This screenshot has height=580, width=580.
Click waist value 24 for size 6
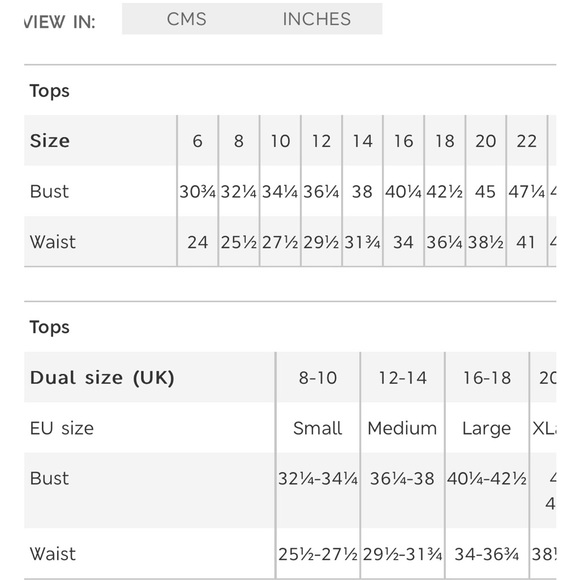click(198, 242)
